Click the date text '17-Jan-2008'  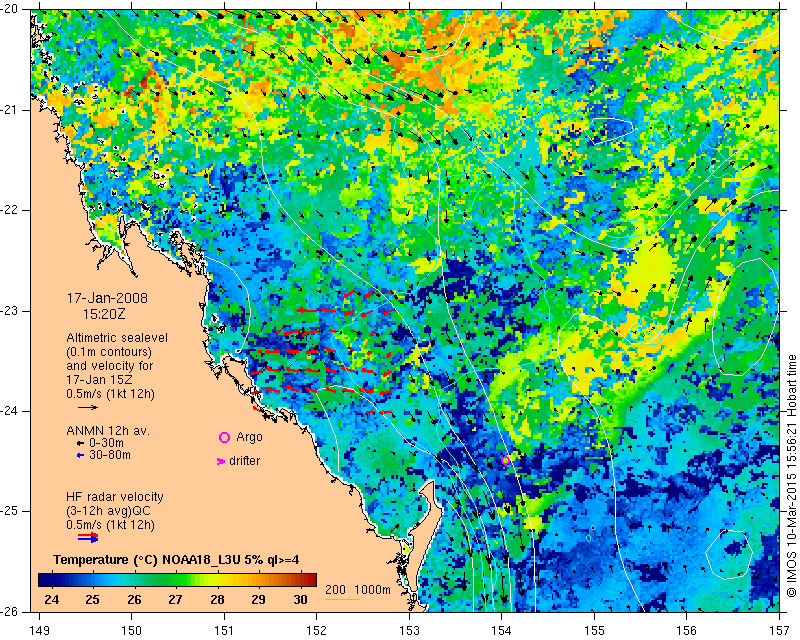click(x=107, y=298)
